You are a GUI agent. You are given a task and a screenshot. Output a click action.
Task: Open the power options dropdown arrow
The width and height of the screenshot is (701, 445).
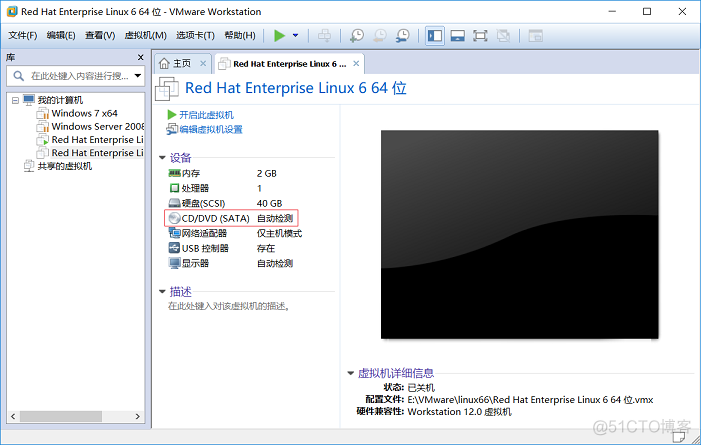295,35
